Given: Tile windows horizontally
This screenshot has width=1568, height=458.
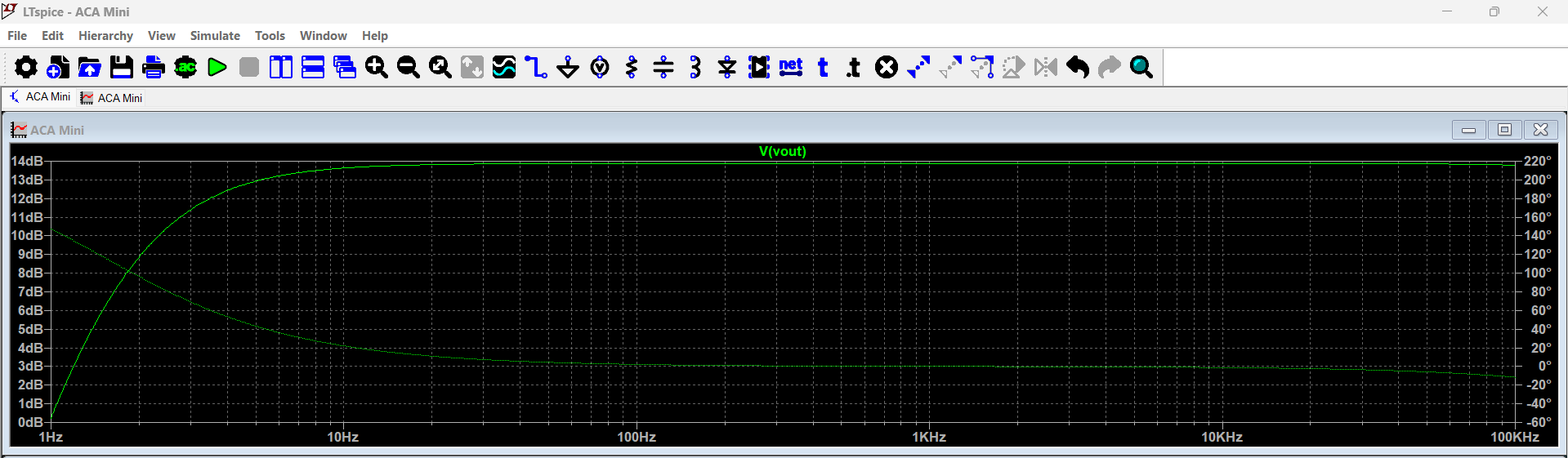Looking at the screenshot, I should tap(313, 67).
